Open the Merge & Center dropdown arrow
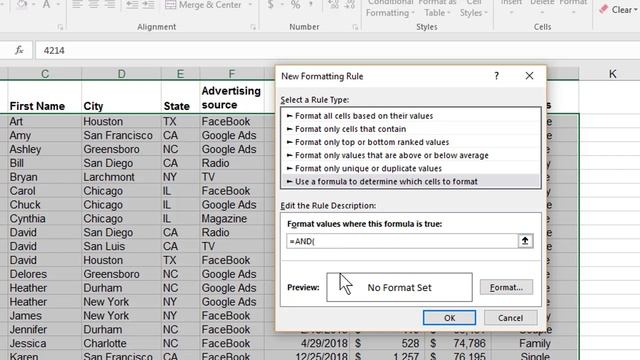 pos(250,4)
